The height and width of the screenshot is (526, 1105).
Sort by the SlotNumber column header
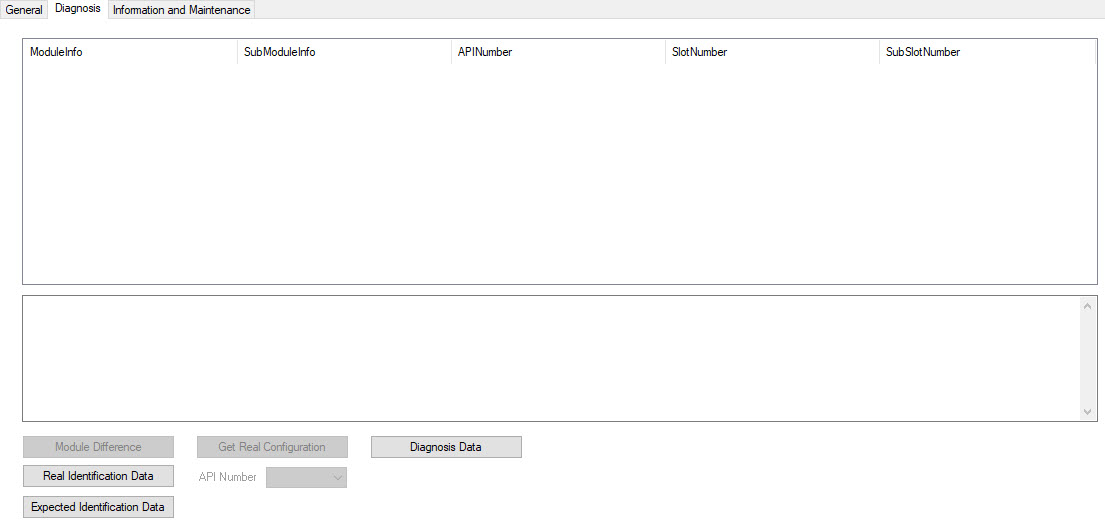point(771,52)
